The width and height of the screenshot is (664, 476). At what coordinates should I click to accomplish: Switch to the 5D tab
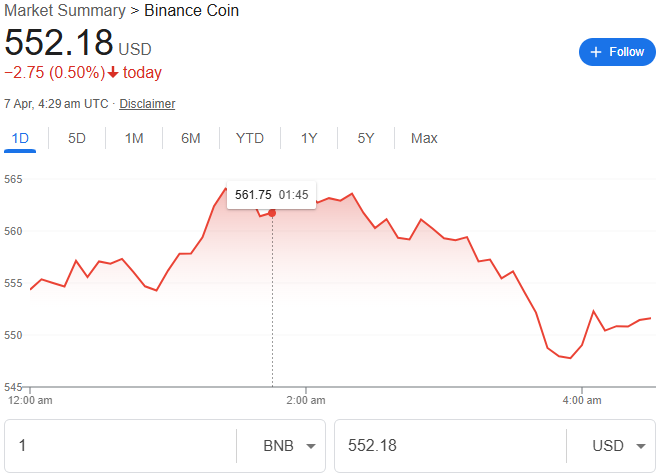77,138
